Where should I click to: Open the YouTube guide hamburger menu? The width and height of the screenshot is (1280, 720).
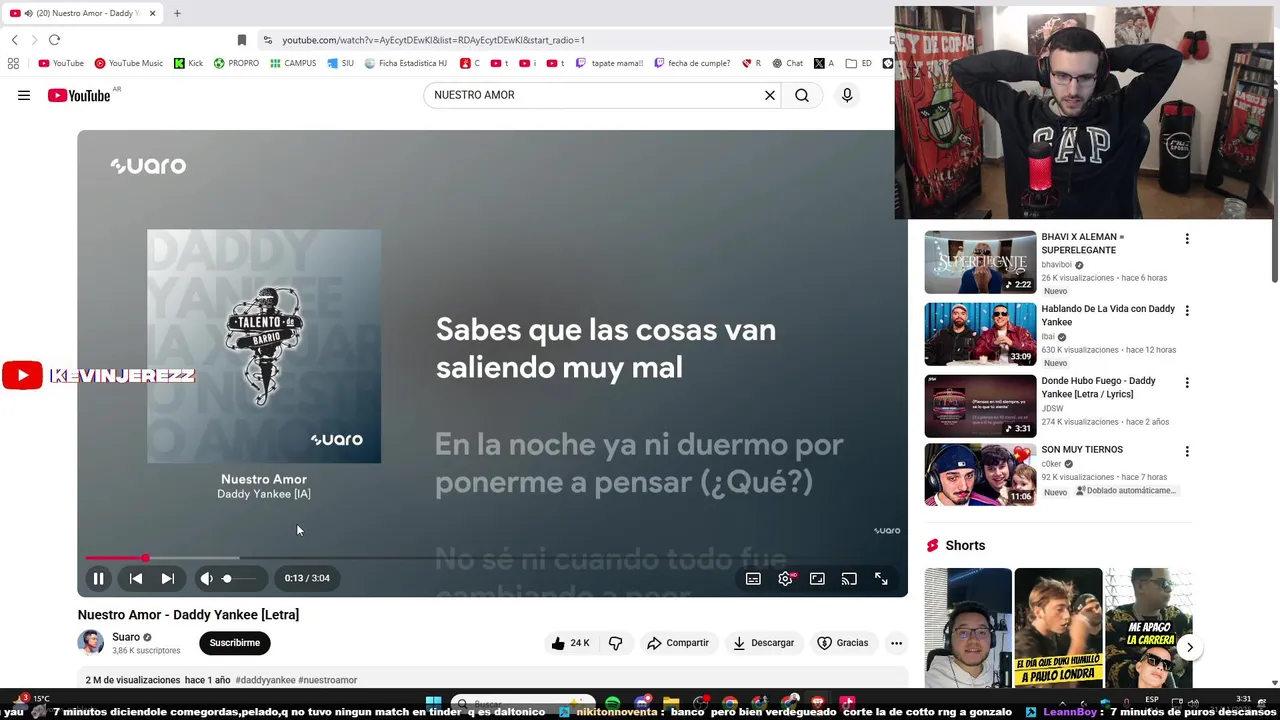pyautogui.click(x=24, y=95)
